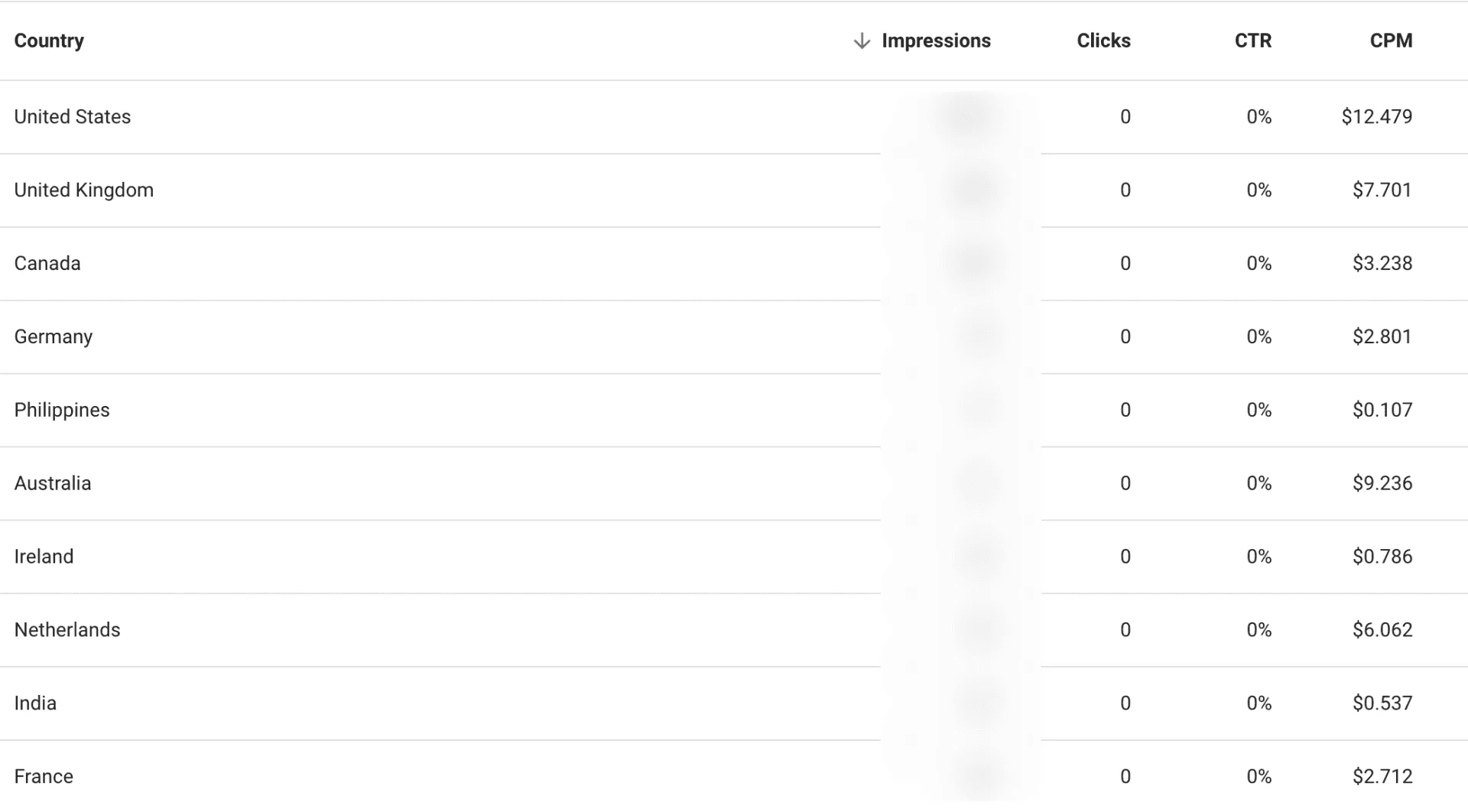
Task: Sort table by Clicks column
Action: pyautogui.click(x=1103, y=41)
